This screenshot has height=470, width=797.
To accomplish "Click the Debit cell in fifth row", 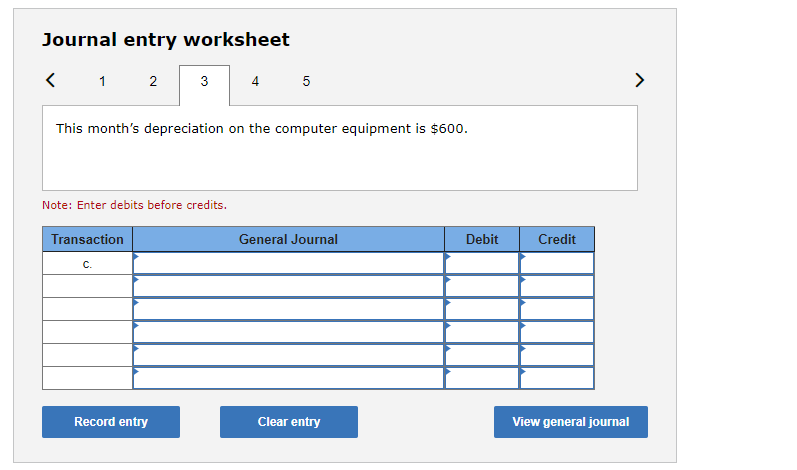I will (x=482, y=355).
